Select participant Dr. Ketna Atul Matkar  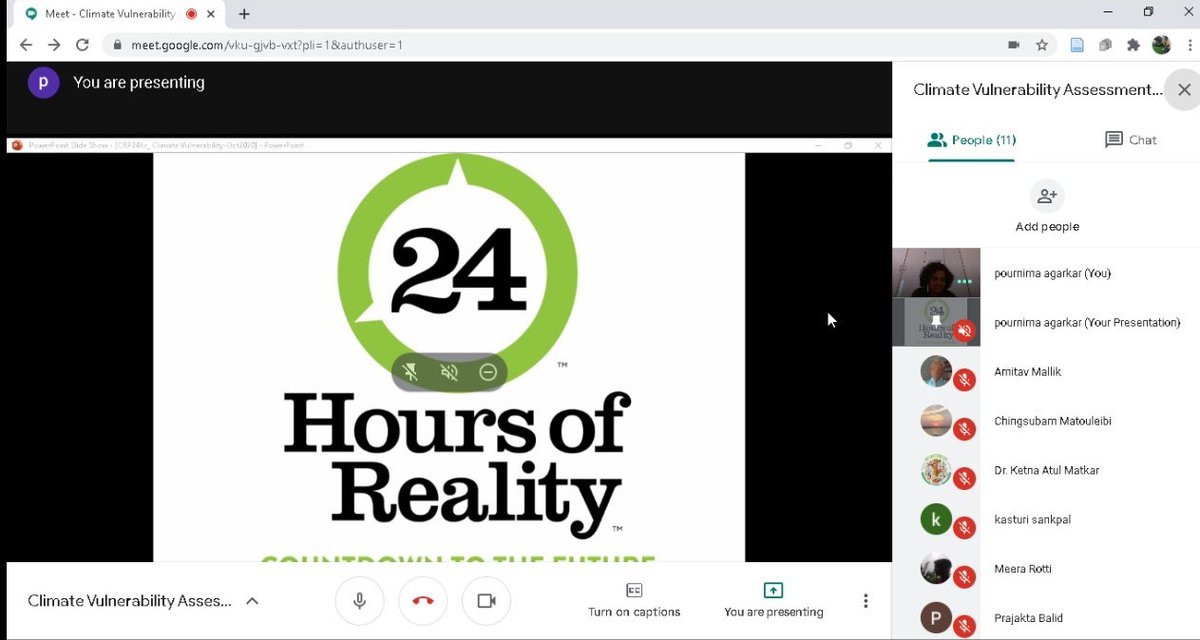click(1046, 470)
